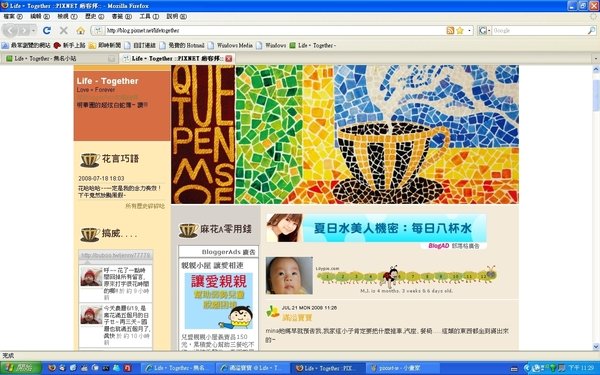The height and width of the screenshot is (375, 600).
Task: Click the back navigation arrow
Action: coord(10,30)
